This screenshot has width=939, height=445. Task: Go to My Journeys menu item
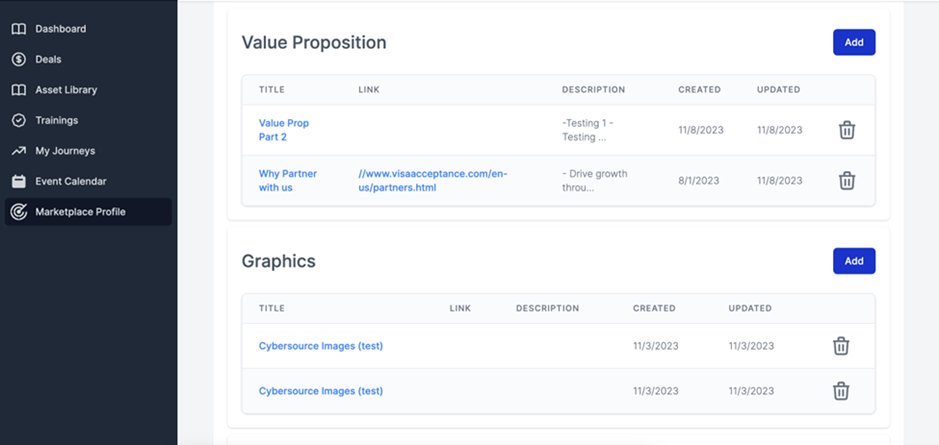(65, 151)
